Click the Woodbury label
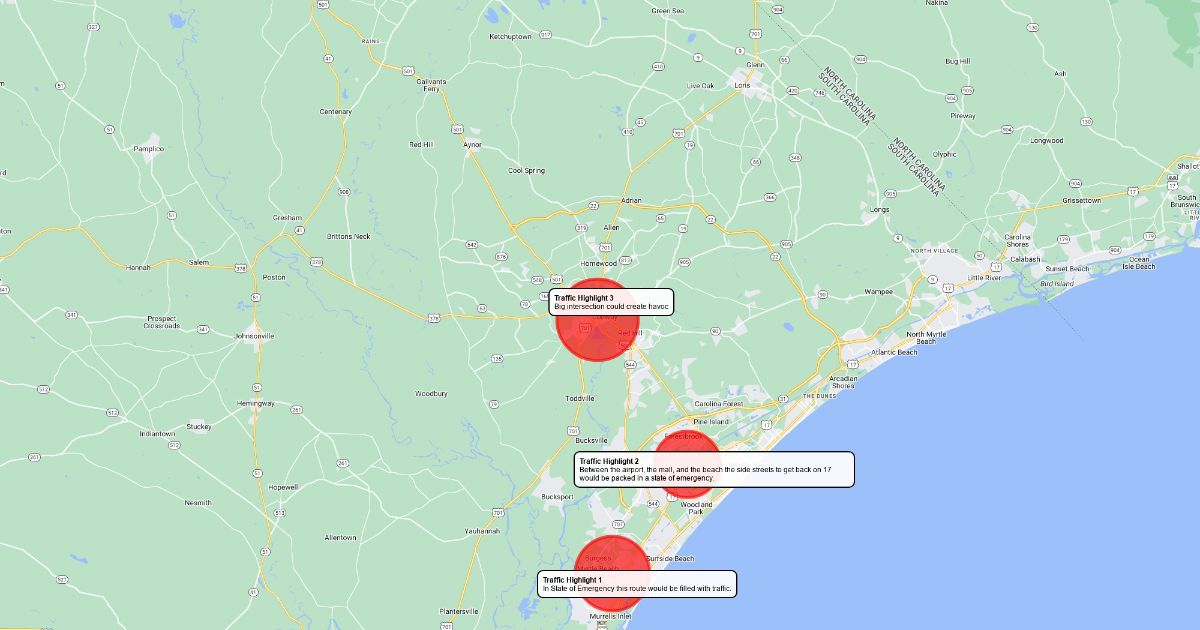 click(x=432, y=394)
